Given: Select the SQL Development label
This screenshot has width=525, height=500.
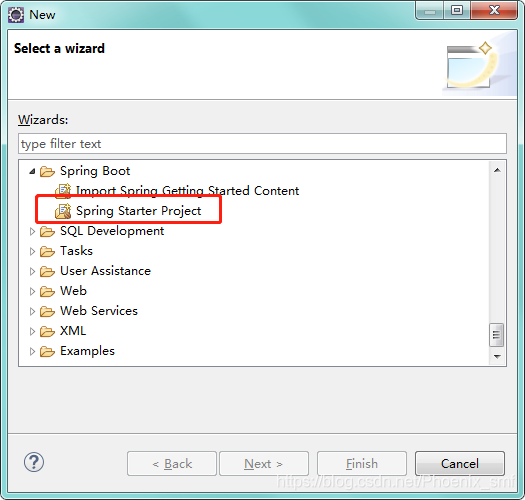Looking at the screenshot, I should [x=112, y=231].
